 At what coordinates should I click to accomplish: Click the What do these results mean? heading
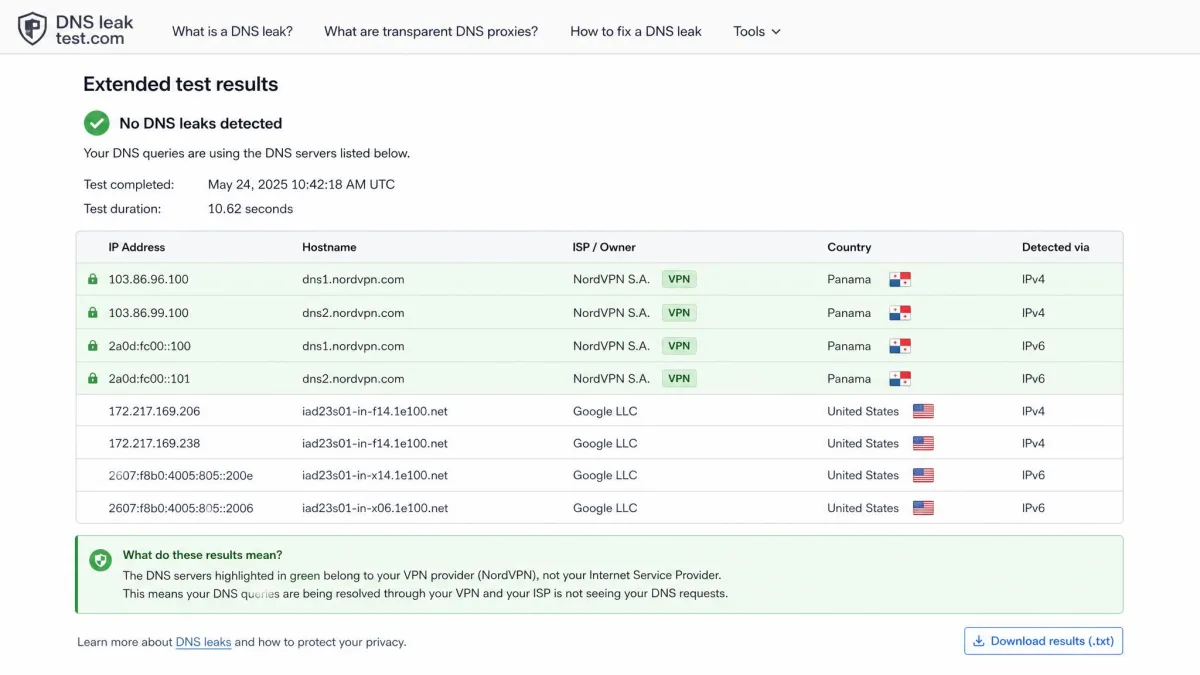click(x=203, y=555)
